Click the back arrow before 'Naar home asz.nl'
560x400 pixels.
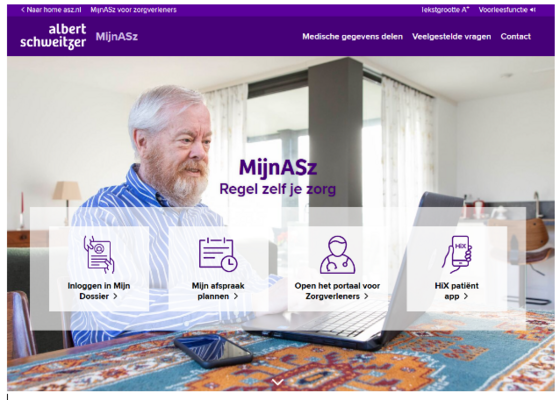coord(23,10)
